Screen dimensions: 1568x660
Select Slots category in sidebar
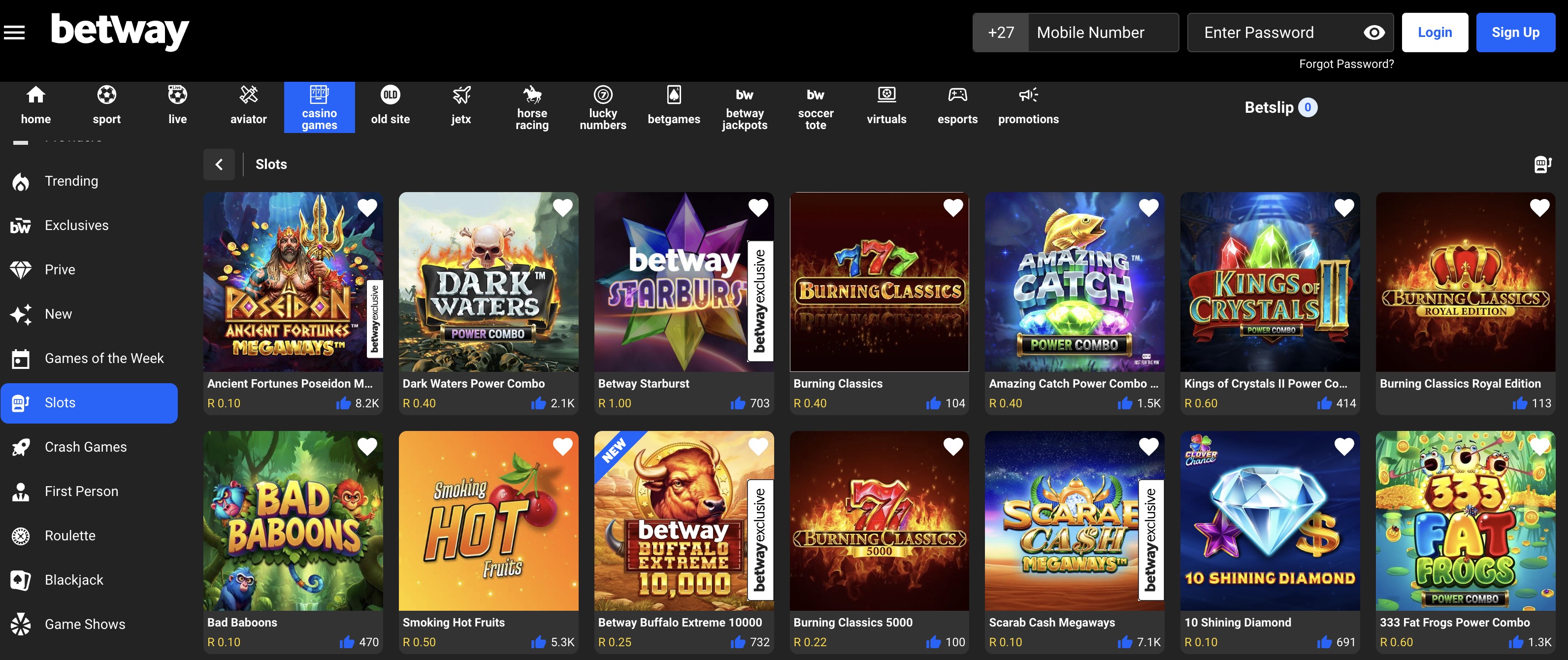tap(89, 403)
